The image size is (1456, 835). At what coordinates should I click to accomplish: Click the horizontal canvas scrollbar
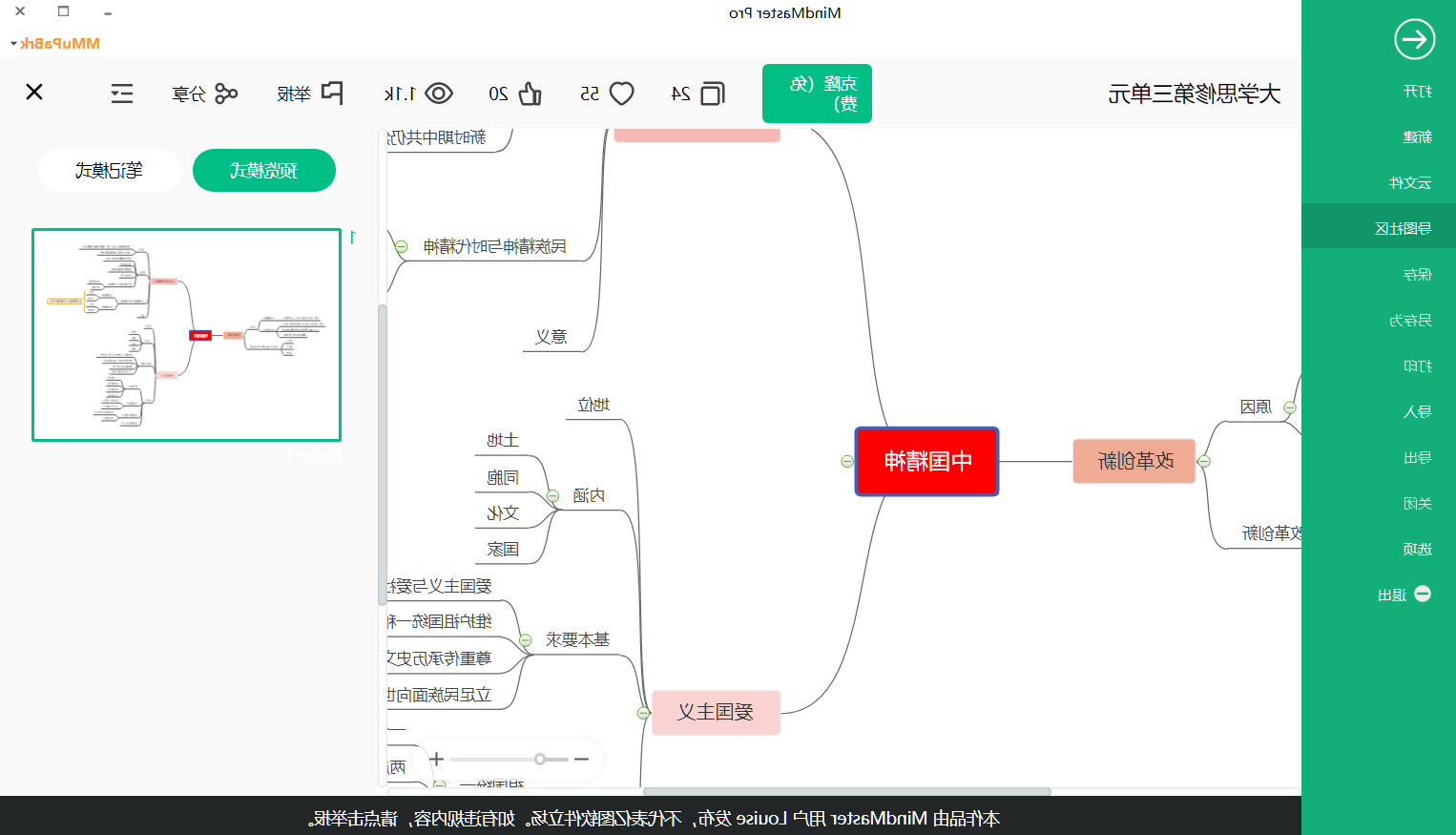click(847, 791)
